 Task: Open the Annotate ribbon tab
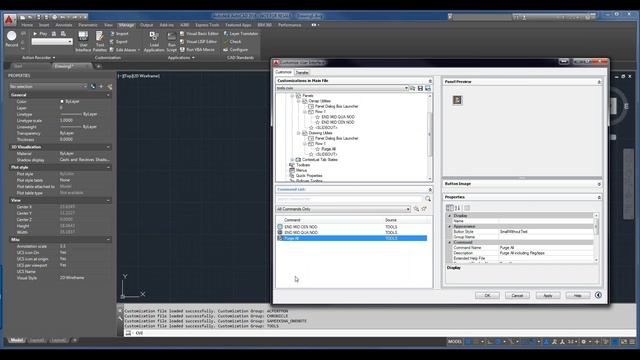[x=64, y=25]
